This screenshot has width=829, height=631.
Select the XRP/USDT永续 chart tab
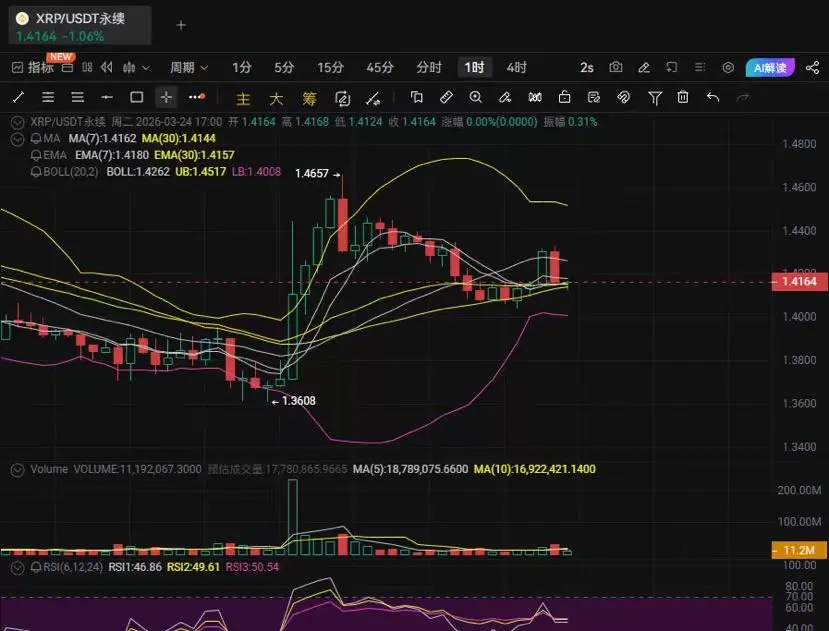(79, 25)
